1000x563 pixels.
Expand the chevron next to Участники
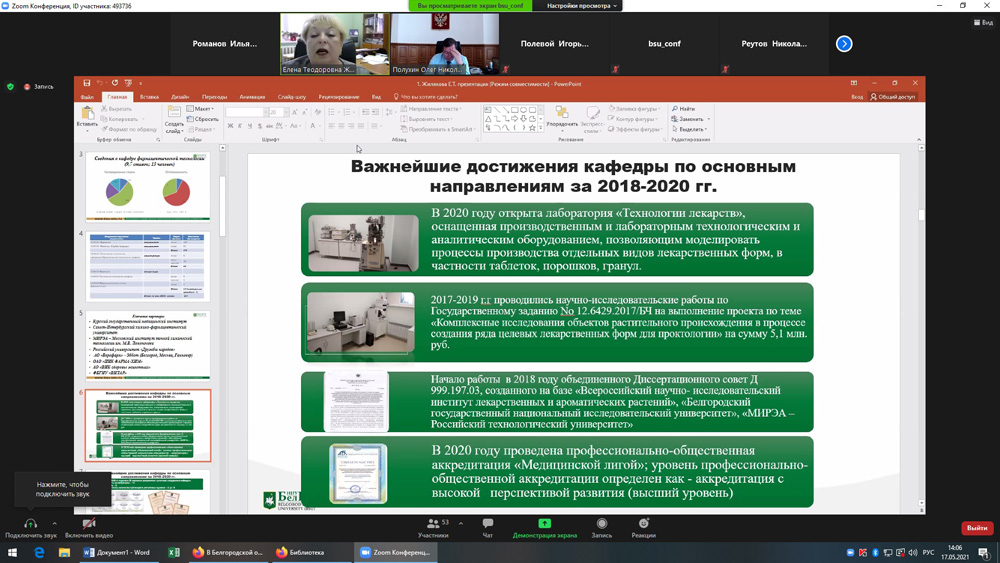click(x=461, y=523)
